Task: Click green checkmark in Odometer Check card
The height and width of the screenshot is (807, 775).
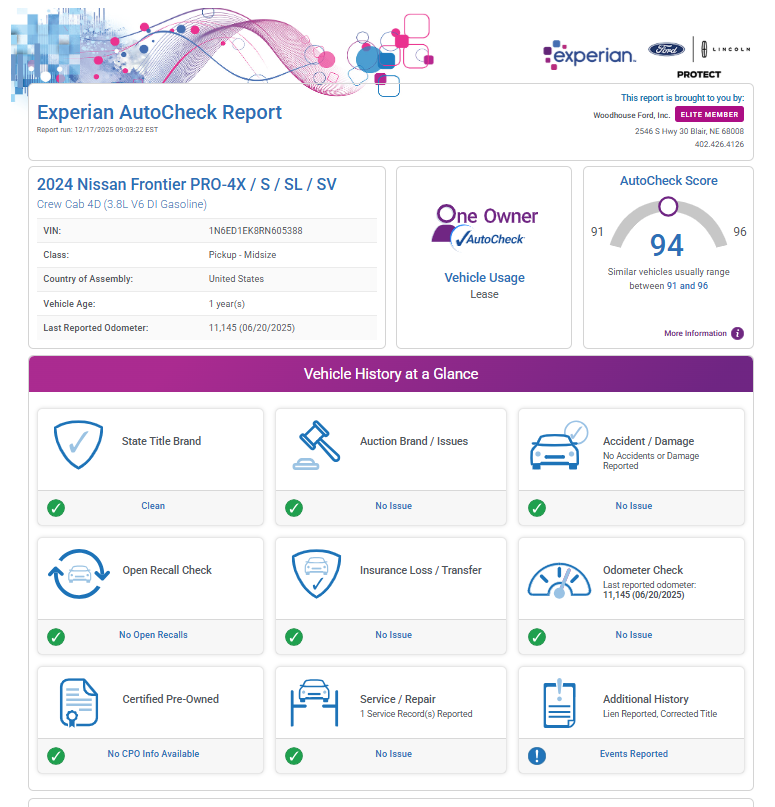Action: coord(537,637)
